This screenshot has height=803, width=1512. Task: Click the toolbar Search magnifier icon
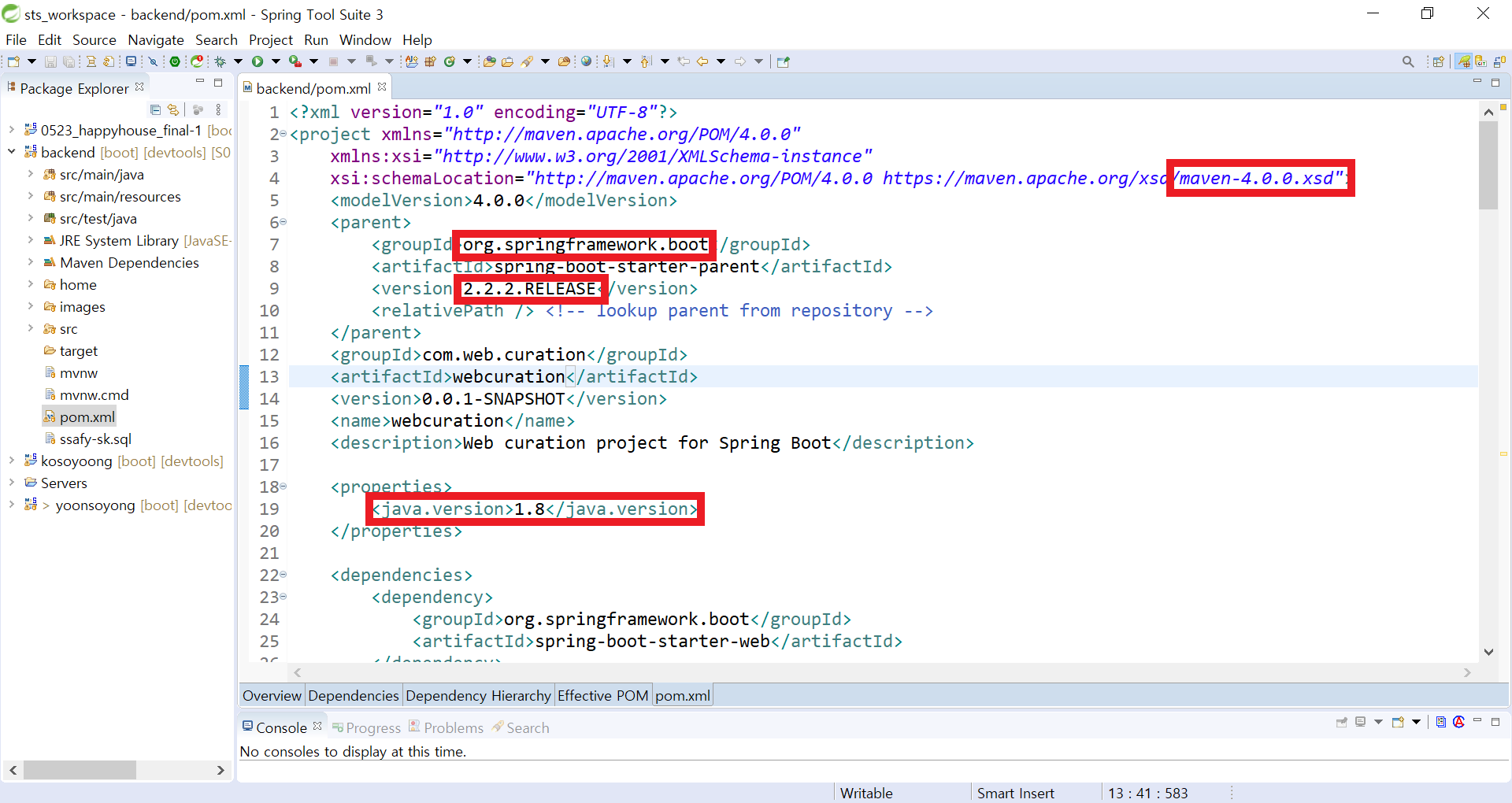pyautogui.click(x=1408, y=61)
